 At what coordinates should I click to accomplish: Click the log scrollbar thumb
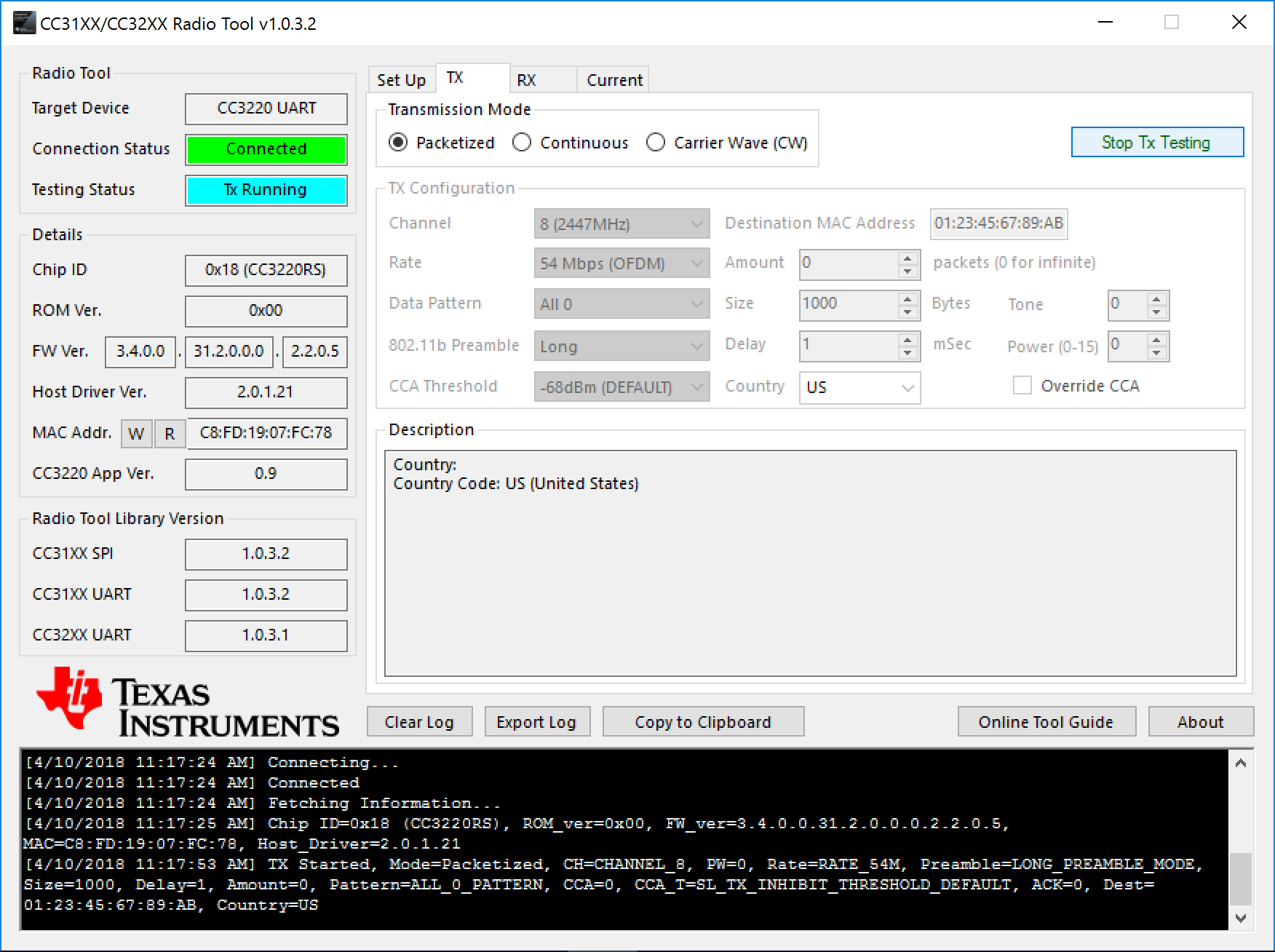[1241, 879]
